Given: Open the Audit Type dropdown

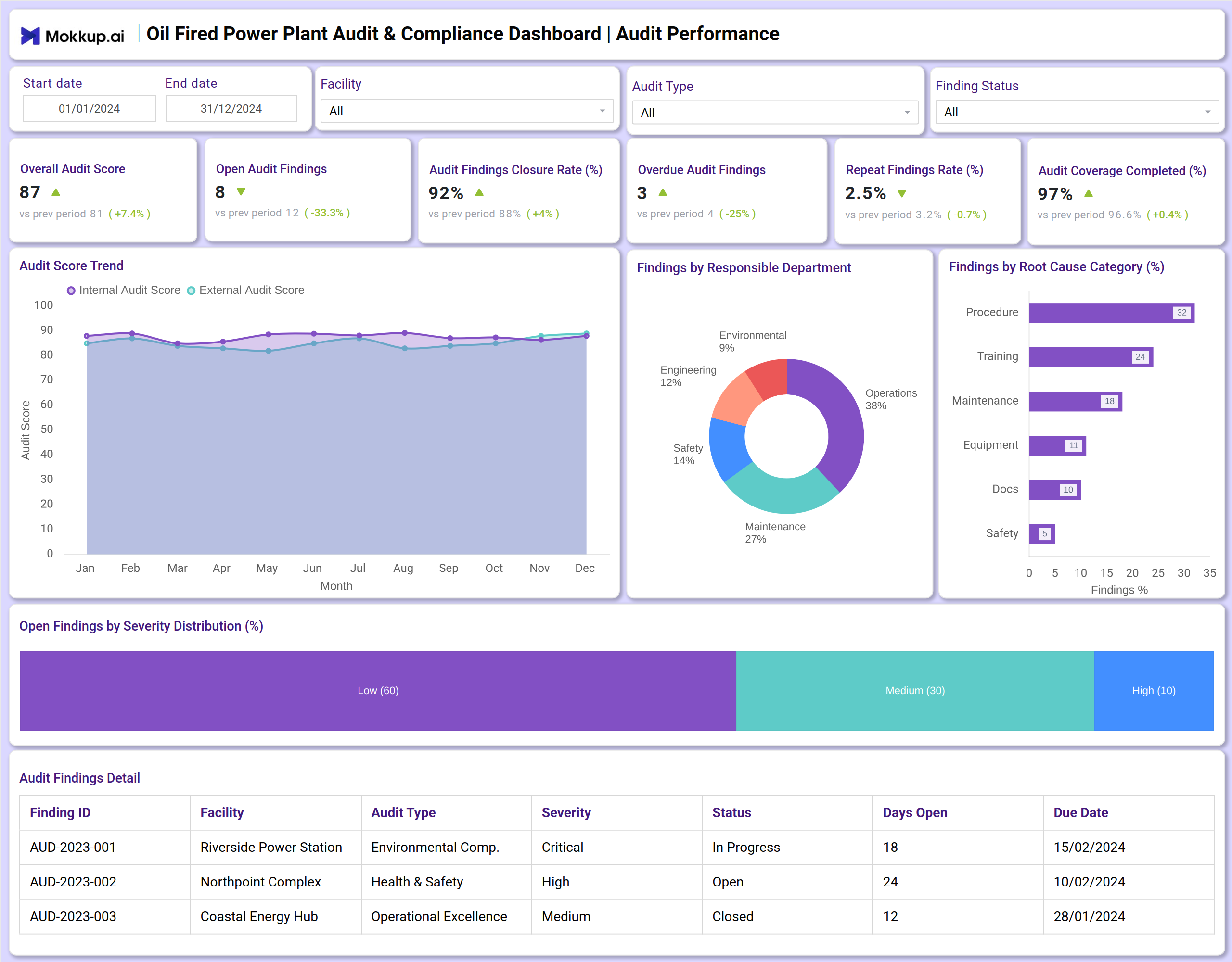Looking at the screenshot, I should [775, 112].
